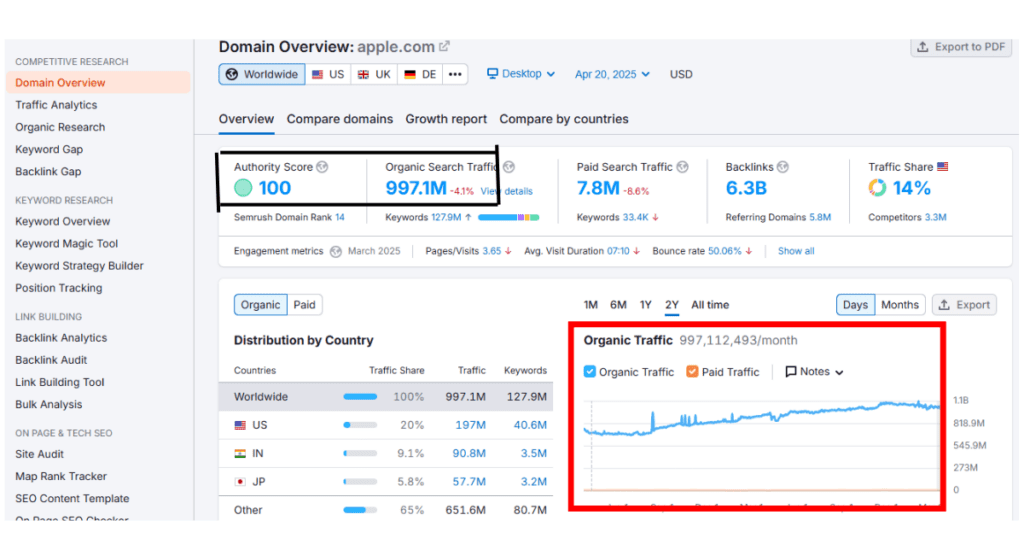Click the keywords distribution color bar
Screen dimensions: 1024x538
pos(509,217)
